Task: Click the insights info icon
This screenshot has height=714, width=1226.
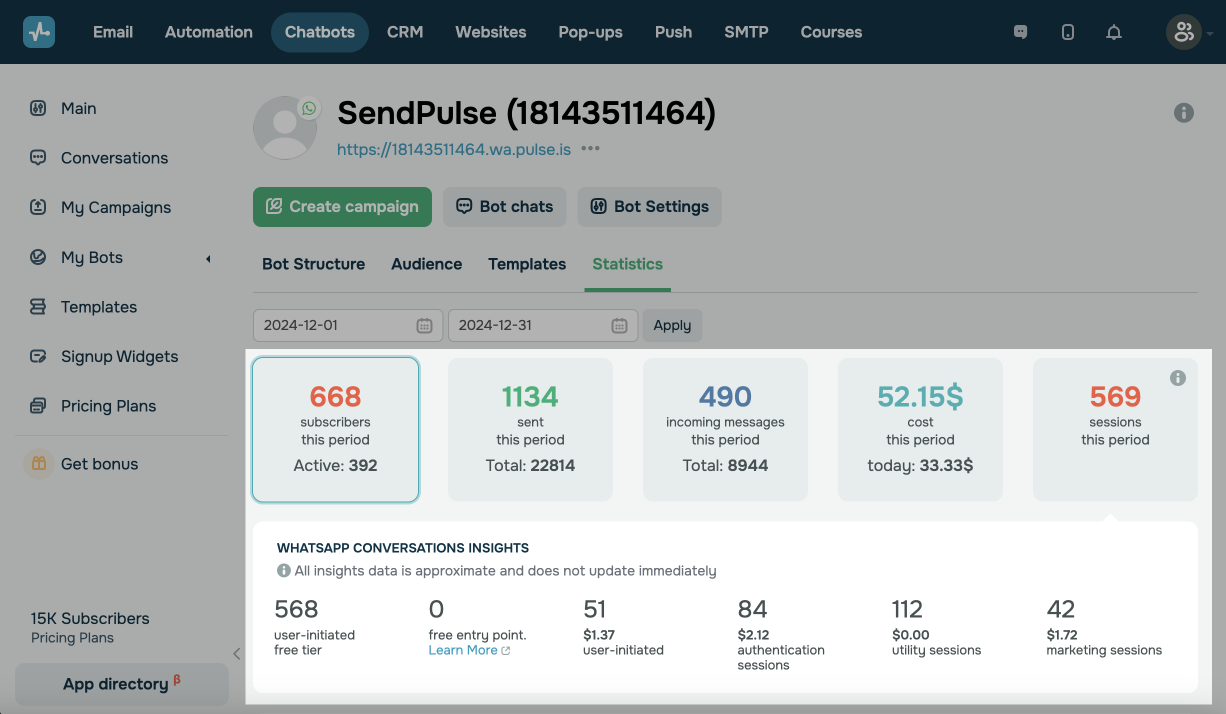Action: (x=284, y=571)
